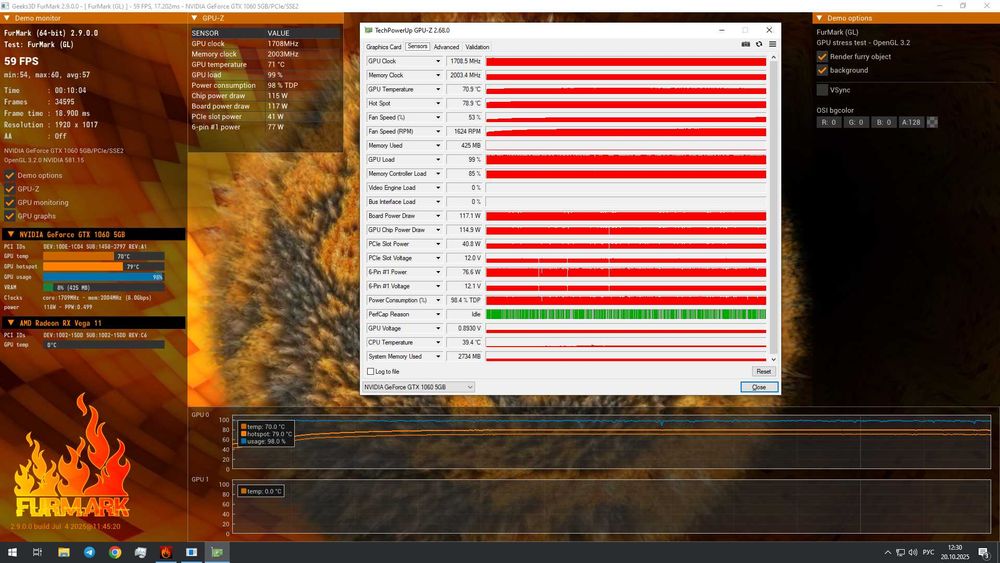Click GPU-Z refresh sensors icon

coord(759,45)
